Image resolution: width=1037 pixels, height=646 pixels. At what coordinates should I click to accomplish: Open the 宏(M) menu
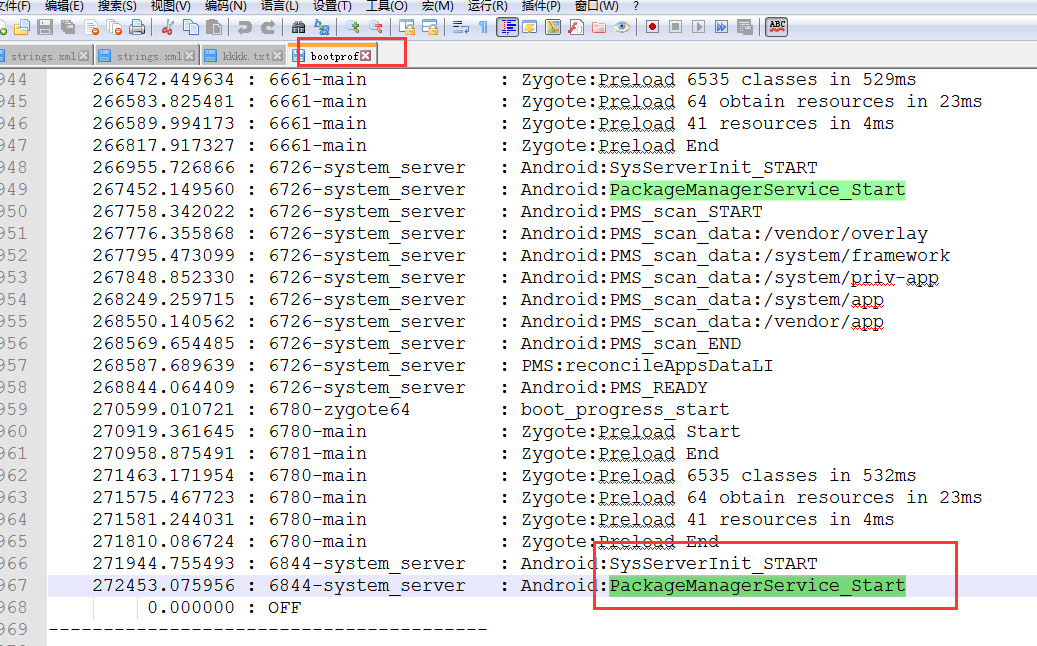438,6
